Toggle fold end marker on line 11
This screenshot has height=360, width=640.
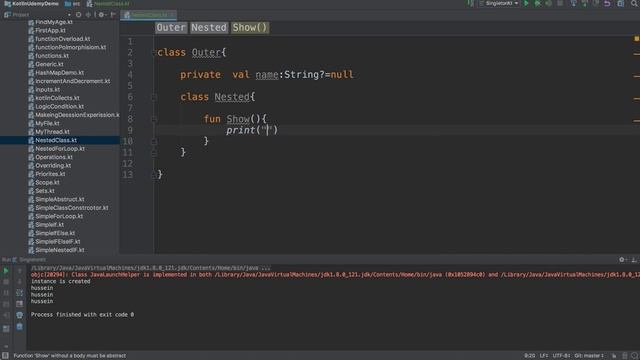[x=154, y=153]
